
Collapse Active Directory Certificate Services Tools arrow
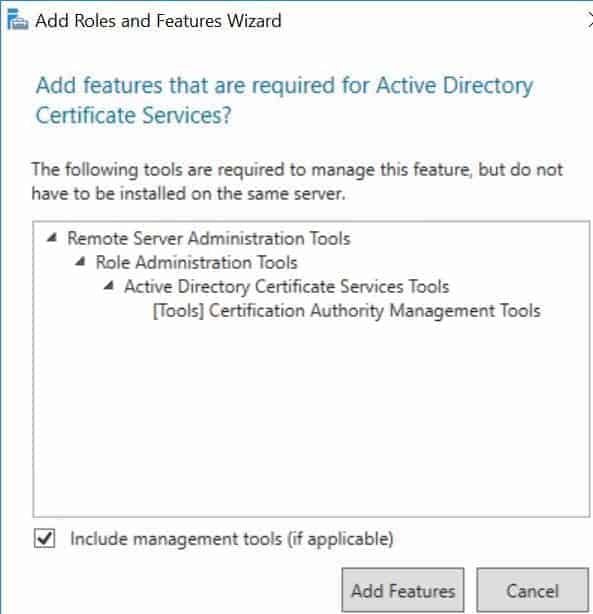[x=109, y=286]
